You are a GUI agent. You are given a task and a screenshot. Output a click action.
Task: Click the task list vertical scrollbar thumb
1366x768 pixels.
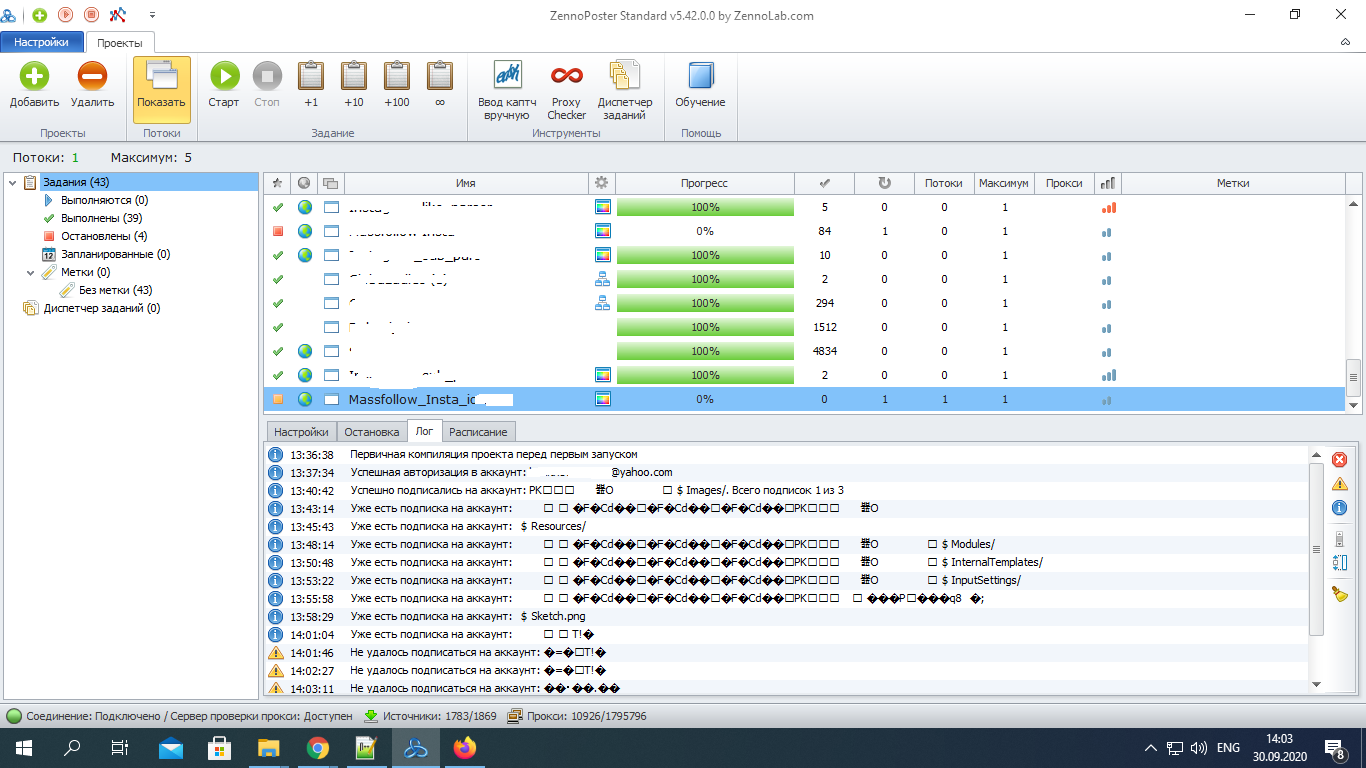click(1354, 378)
